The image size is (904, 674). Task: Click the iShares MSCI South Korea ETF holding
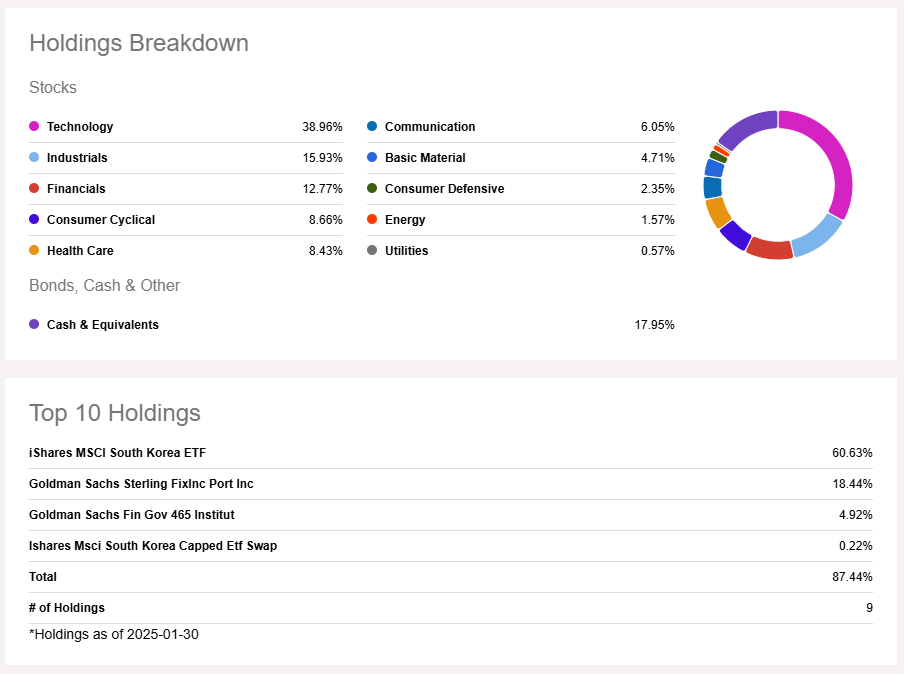pos(117,453)
